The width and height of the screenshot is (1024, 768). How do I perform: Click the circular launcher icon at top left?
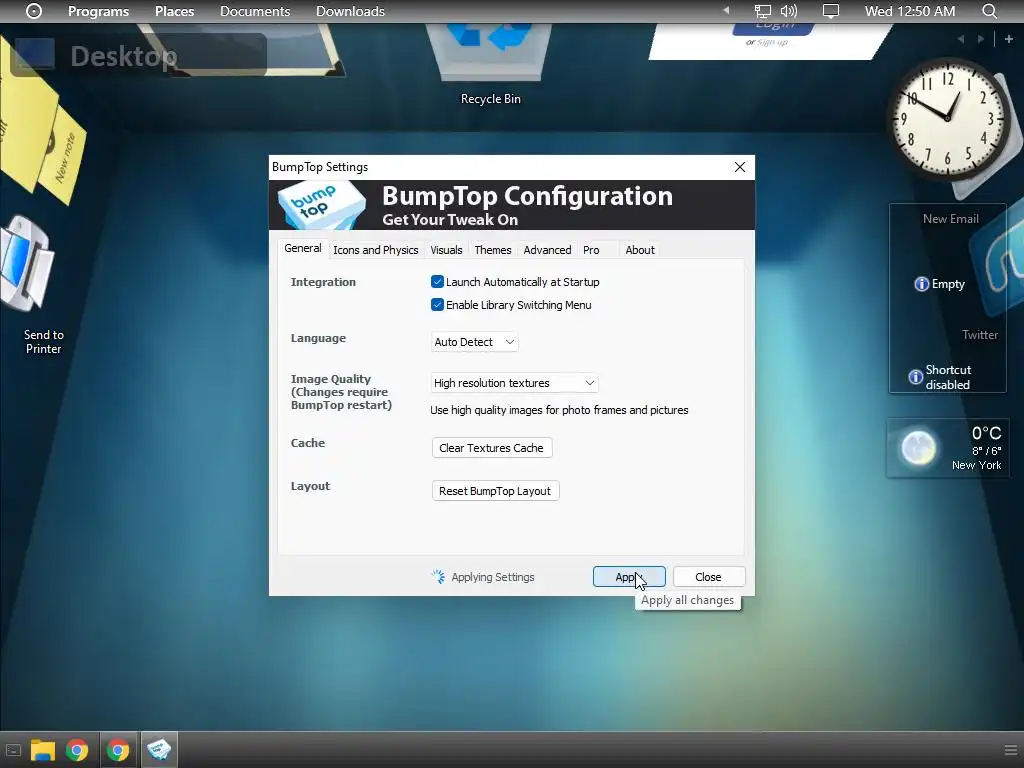34,11
